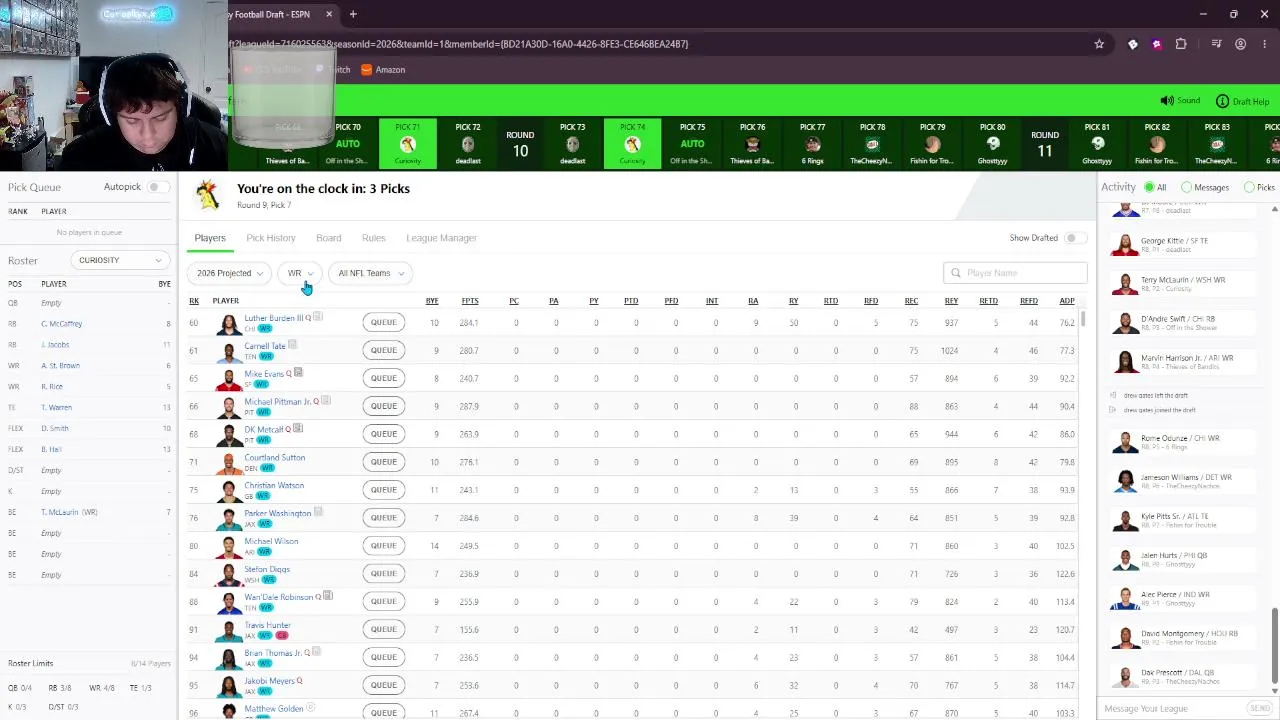1280x720 pixels.
Task: Sort players by the ADP column
Action: [x=1067, y=301]
